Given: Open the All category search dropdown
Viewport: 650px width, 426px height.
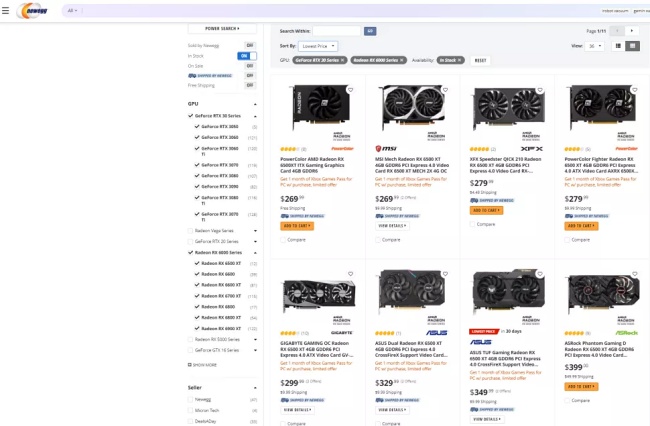Looking at the screenshot, I should click(73, 10).
